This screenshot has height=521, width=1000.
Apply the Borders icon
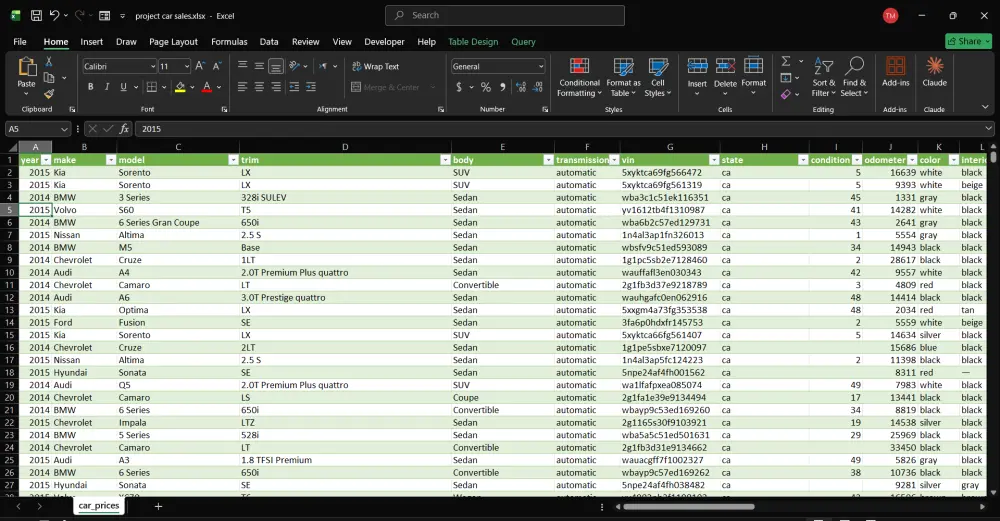pos(152,87)
